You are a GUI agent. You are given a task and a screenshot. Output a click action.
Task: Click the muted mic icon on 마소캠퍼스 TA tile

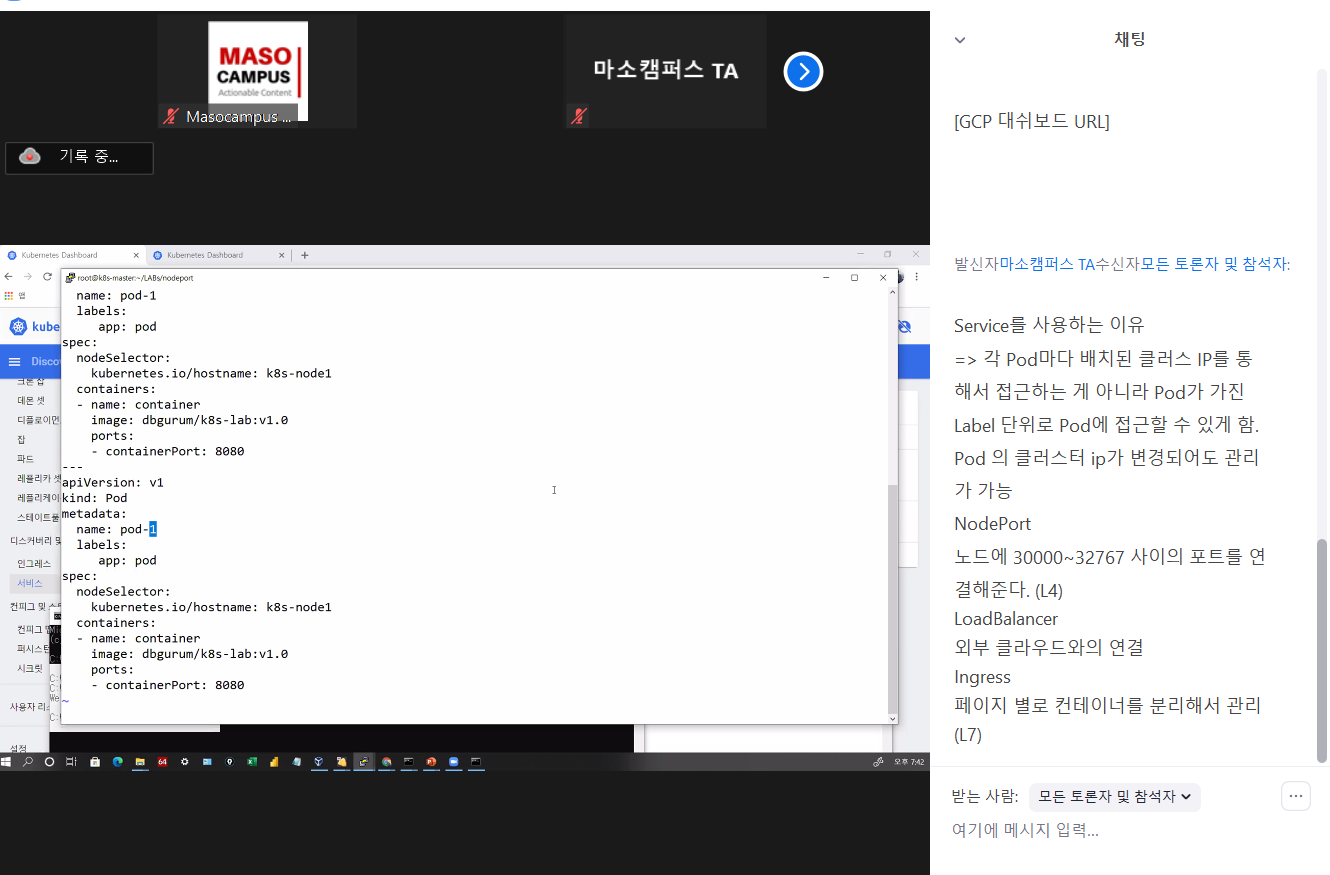[x=578, y=116]
